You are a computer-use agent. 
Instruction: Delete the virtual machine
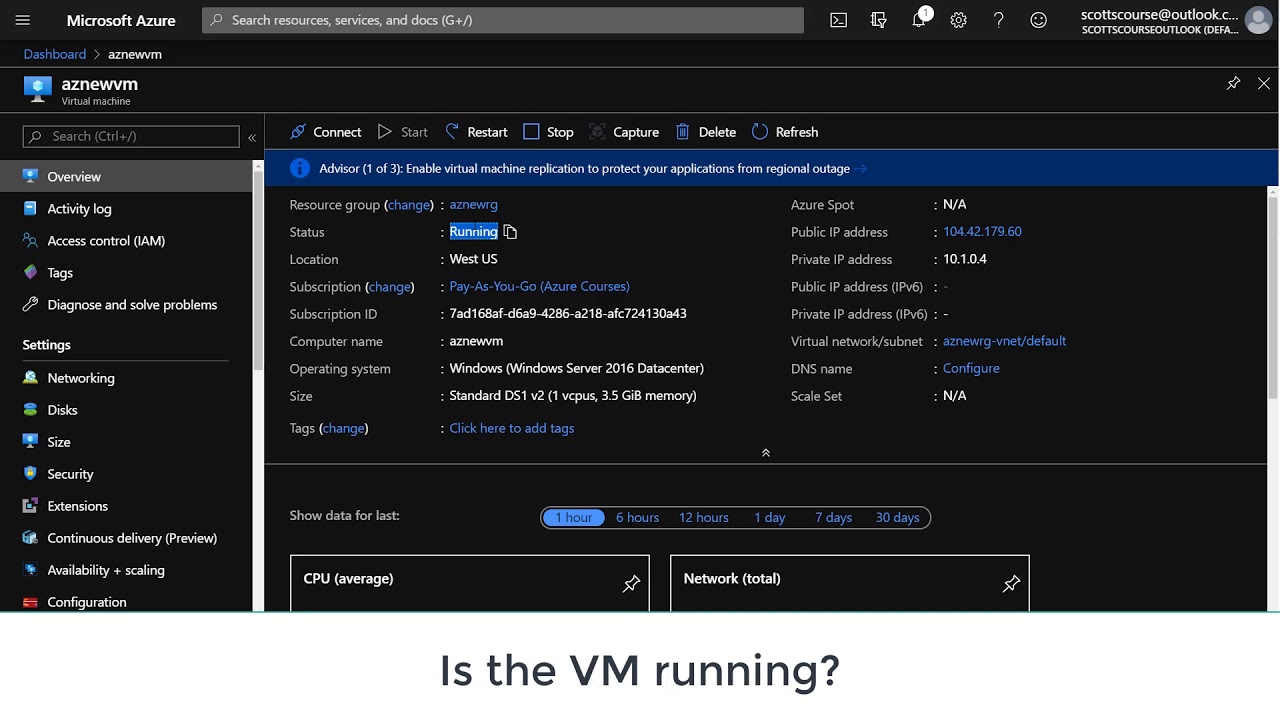pos(706,132)
